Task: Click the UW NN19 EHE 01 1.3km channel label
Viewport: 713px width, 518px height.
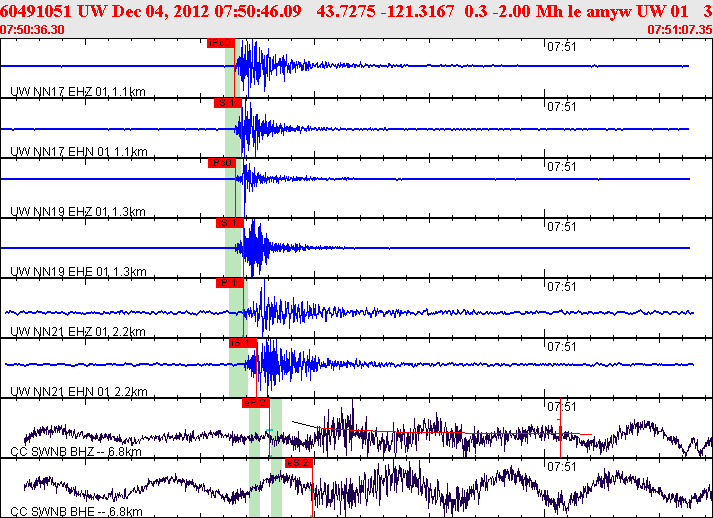Action: 78,272
